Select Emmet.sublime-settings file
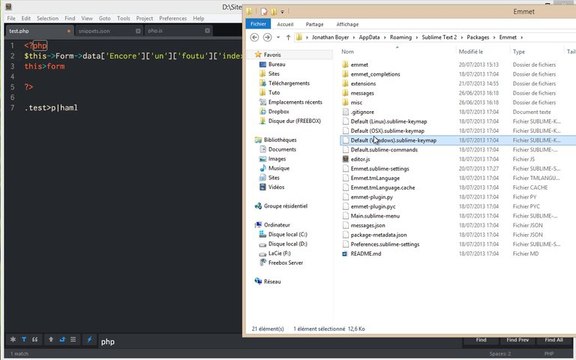 click(x=380, y=169)
